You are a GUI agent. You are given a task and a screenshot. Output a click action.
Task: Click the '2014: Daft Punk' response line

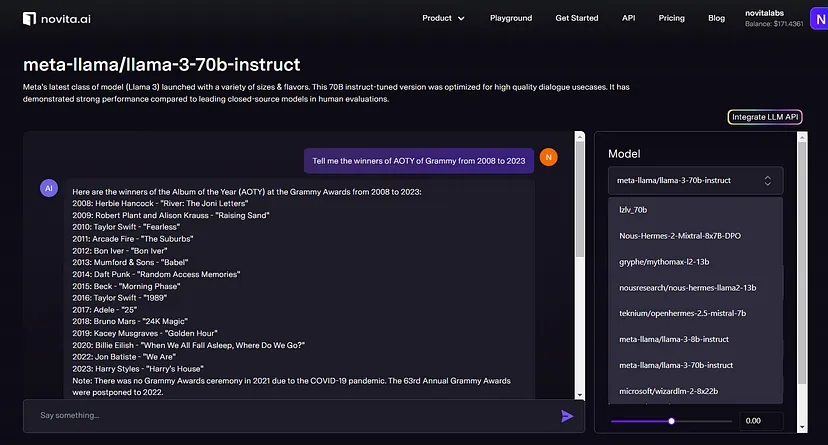point(156,274)
